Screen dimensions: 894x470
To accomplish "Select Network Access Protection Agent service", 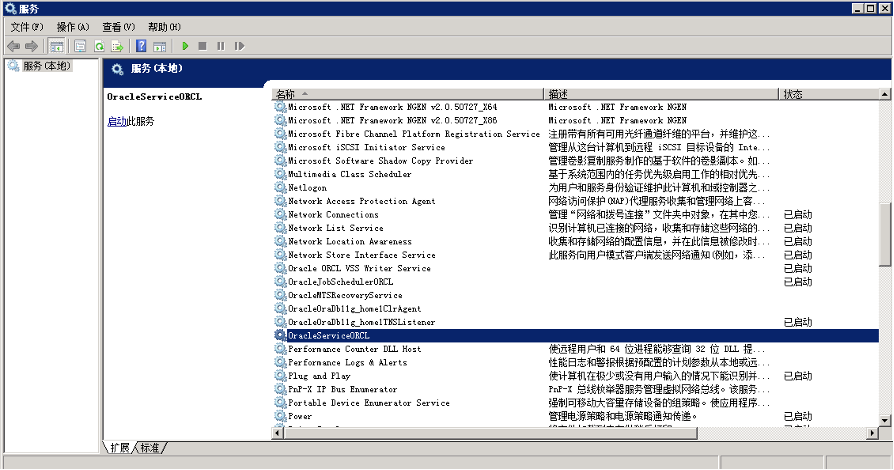I will [x=576, y=201].
